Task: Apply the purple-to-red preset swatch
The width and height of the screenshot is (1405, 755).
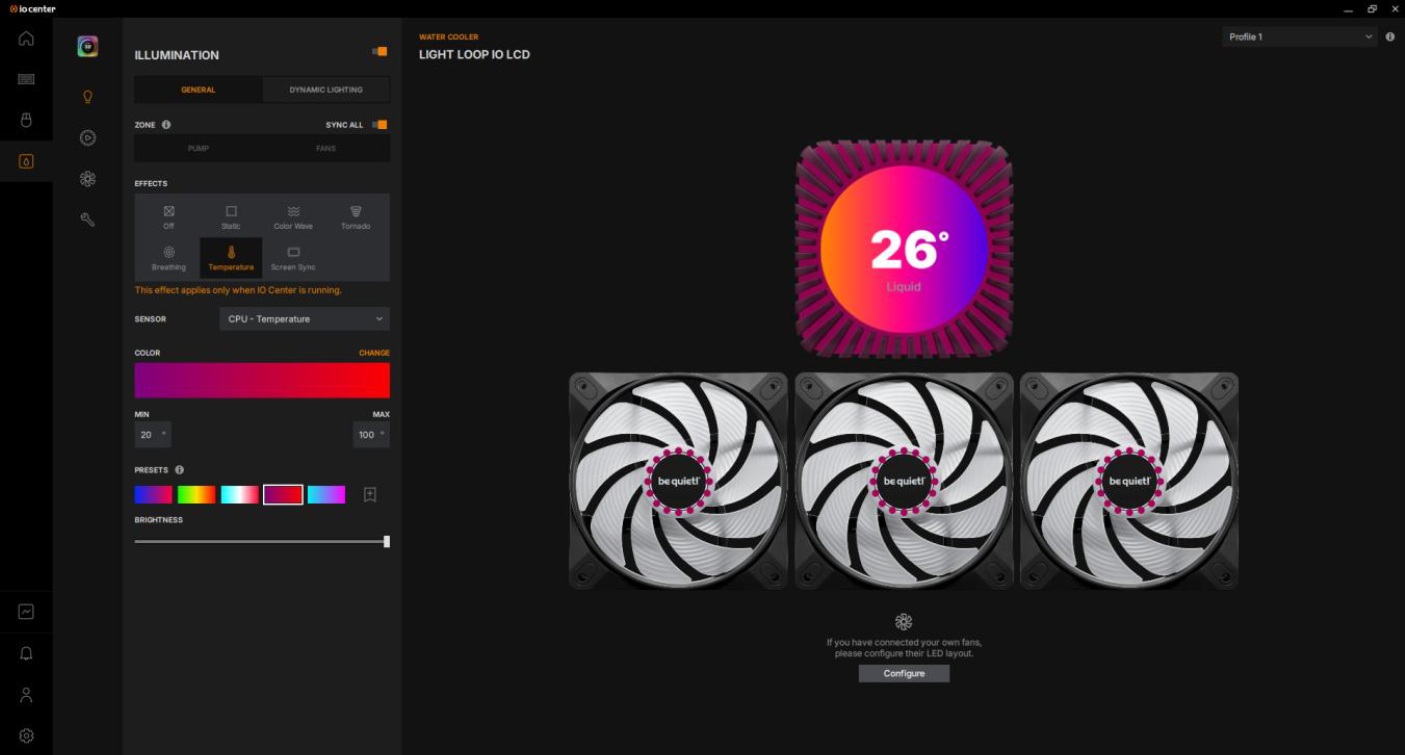Action: tap(283, 494)
